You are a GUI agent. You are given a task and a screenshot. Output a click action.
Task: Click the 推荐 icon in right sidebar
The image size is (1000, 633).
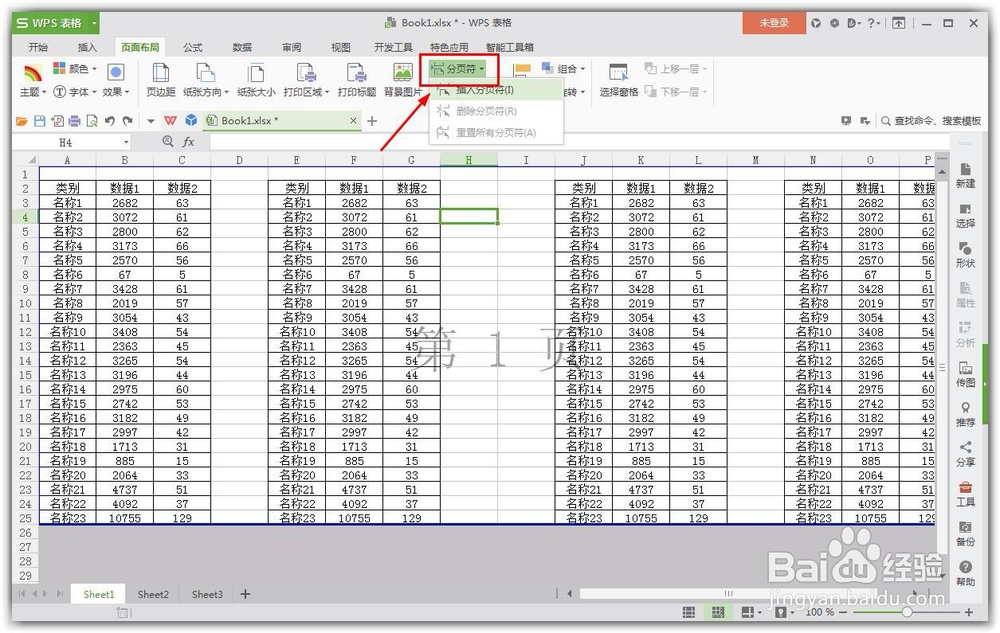click(966, 408)
